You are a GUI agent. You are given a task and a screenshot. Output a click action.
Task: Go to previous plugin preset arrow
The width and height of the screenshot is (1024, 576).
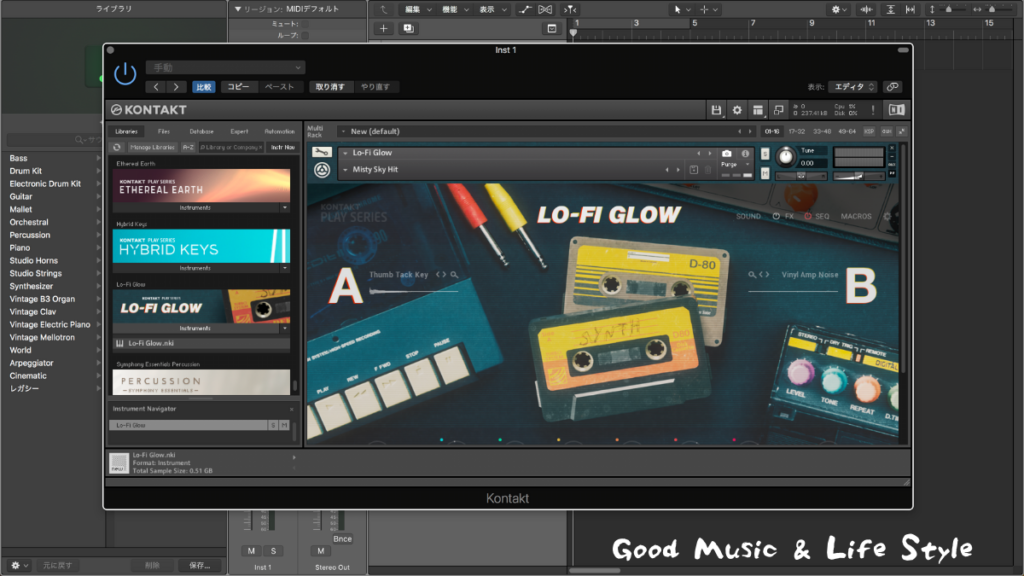(x=156, y=87)
